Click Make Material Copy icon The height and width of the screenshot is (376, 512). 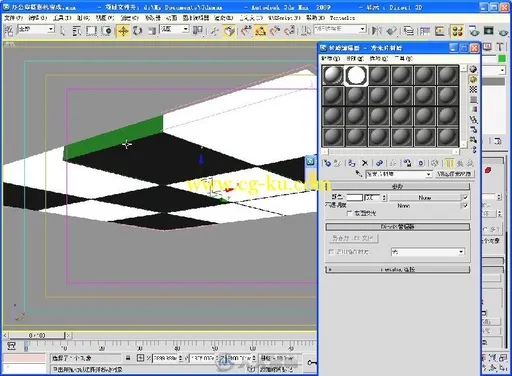point(379,163)
